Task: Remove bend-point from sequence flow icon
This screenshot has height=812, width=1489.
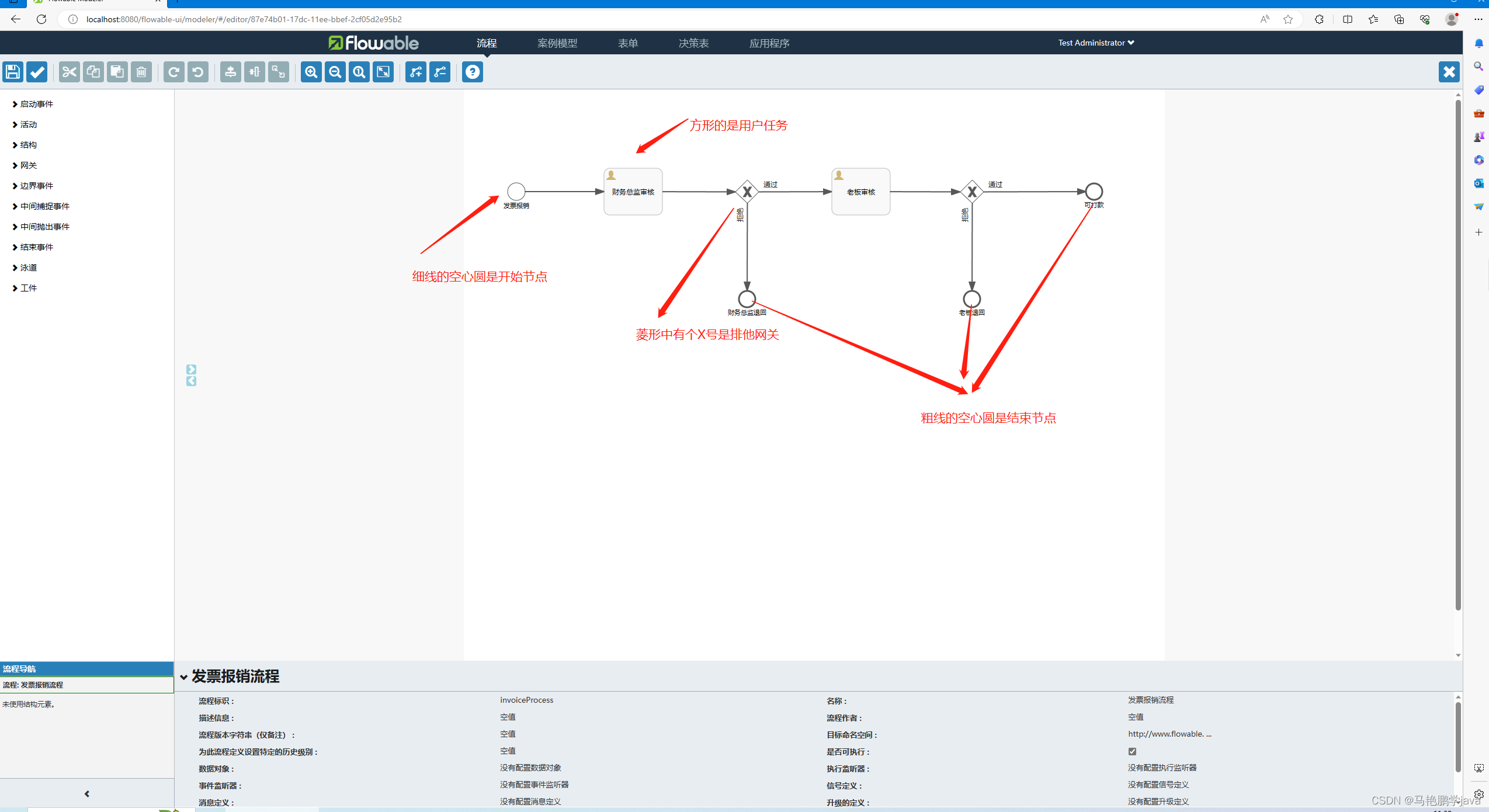Action: [440, 72]
